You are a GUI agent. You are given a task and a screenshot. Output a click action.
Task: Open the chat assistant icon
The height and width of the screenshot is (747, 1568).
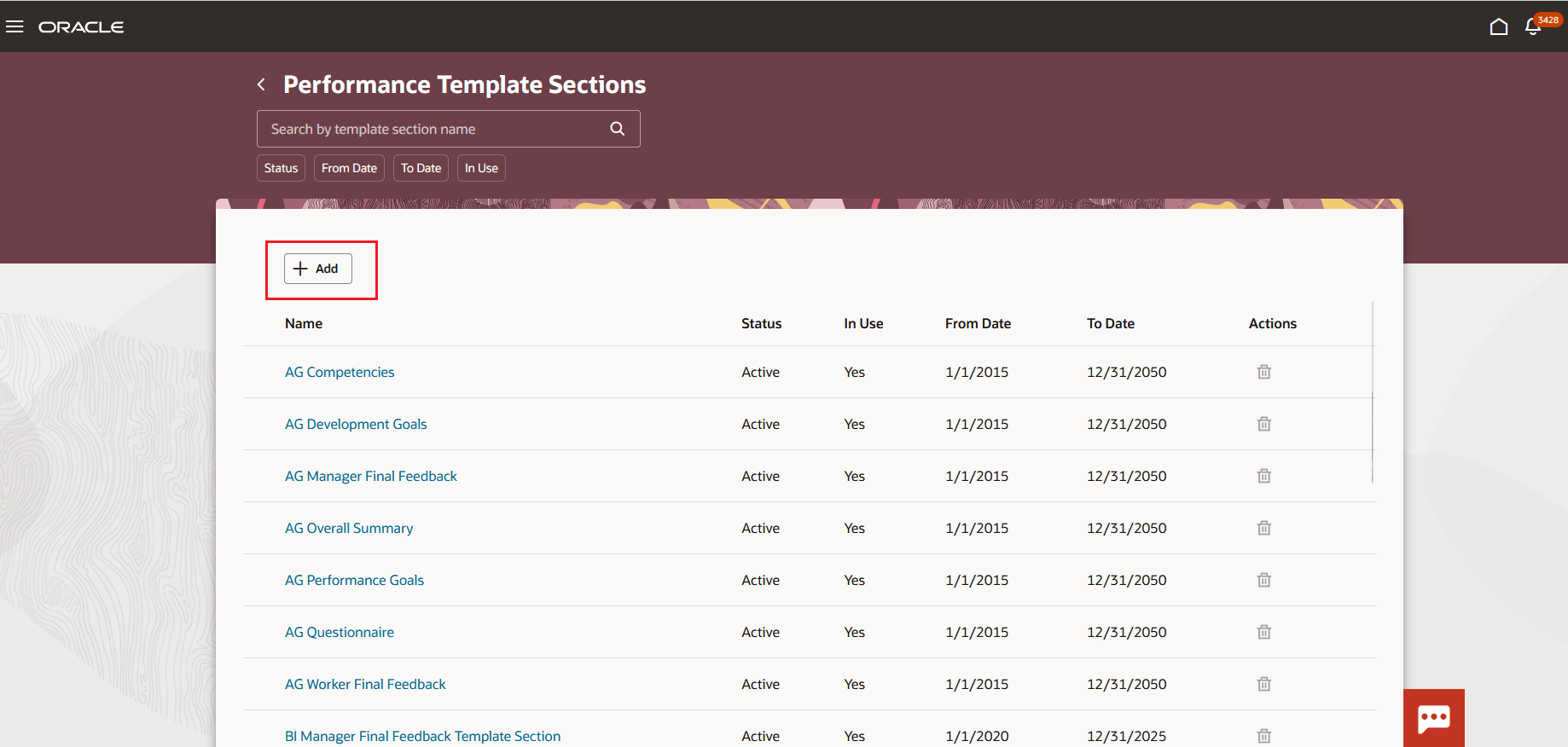click(1433, 718)
